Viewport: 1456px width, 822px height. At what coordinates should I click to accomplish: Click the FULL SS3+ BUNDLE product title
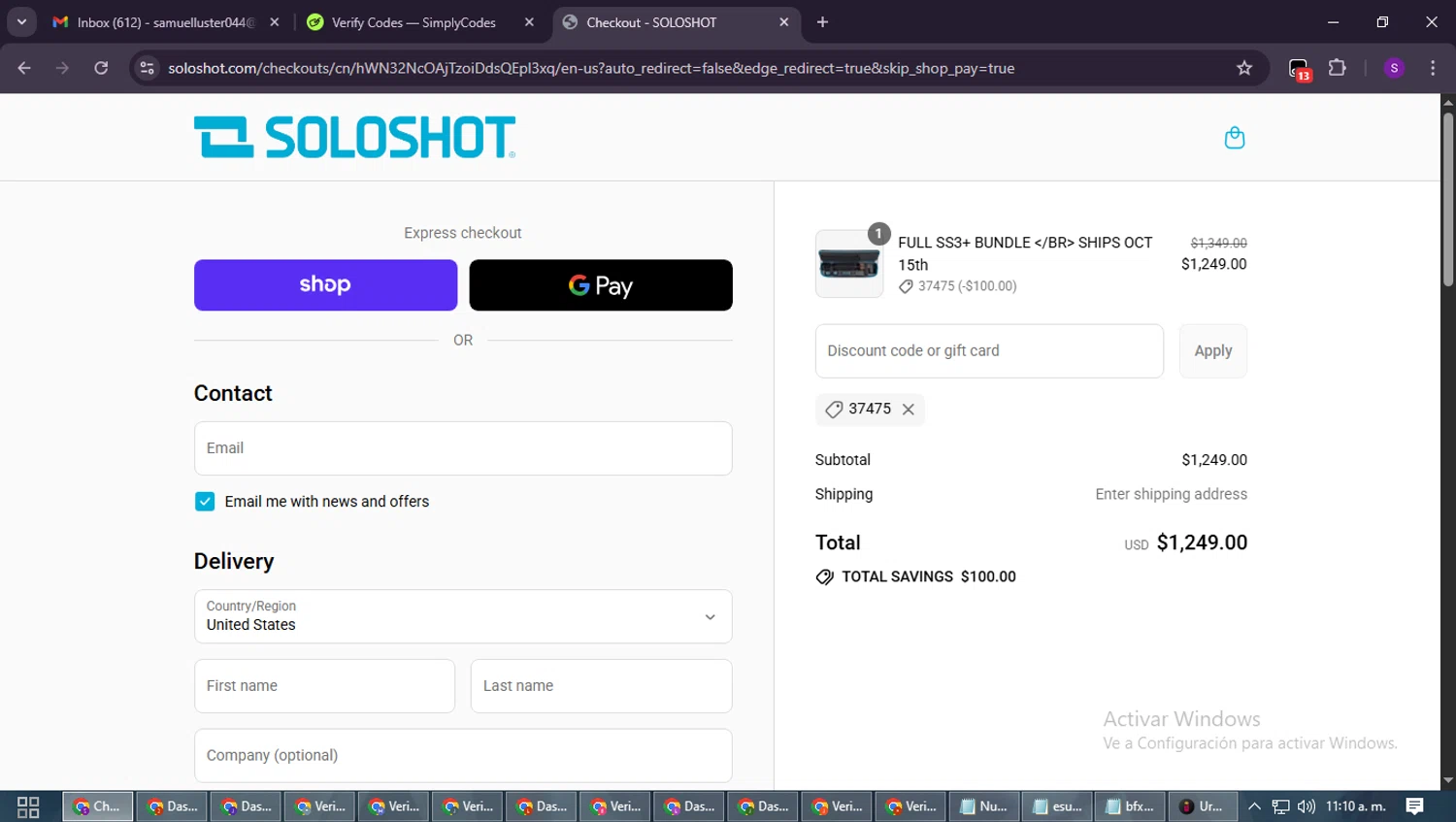click(x=1025, y=253)
